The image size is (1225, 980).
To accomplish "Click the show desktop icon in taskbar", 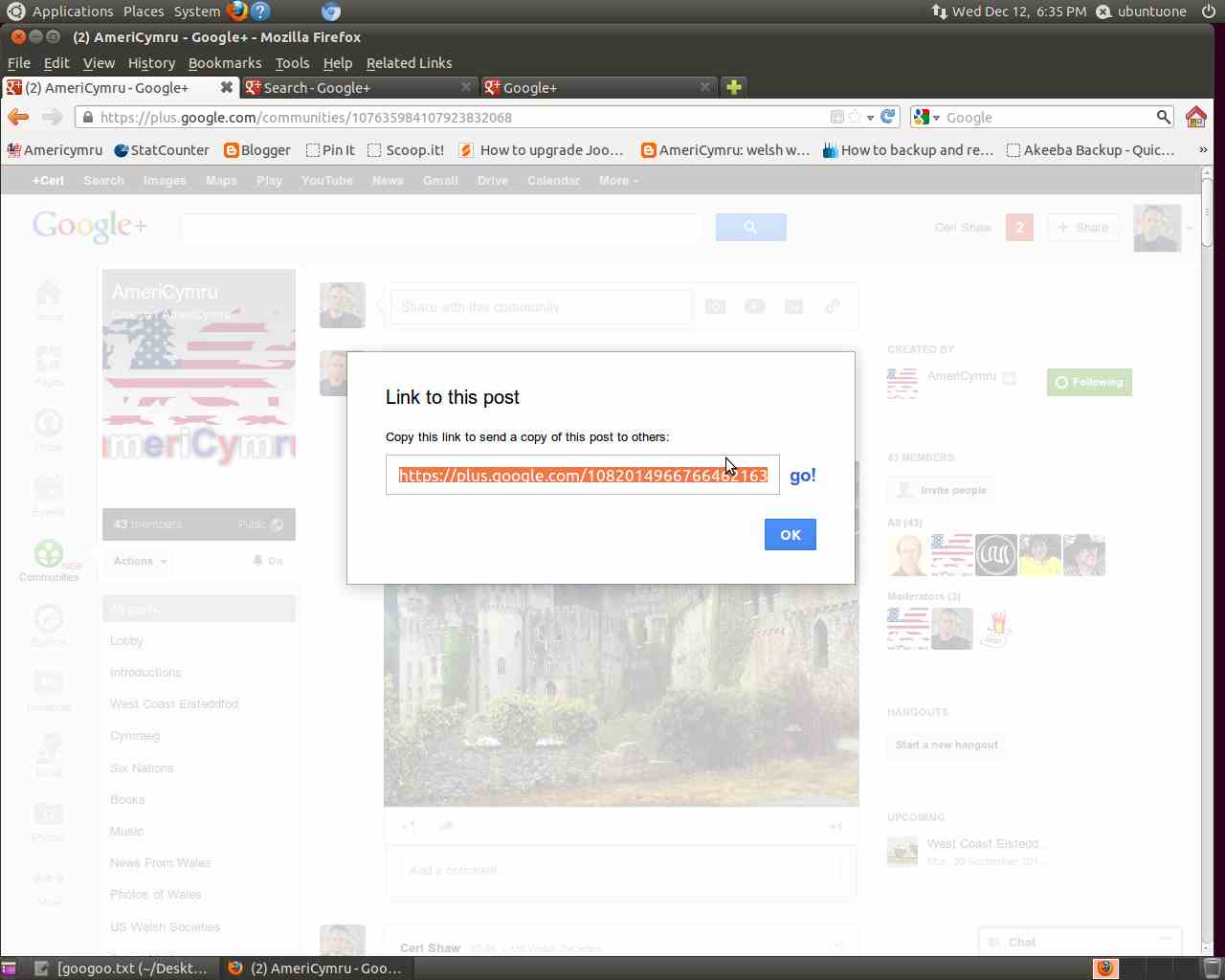I will (x=10, y=968).
